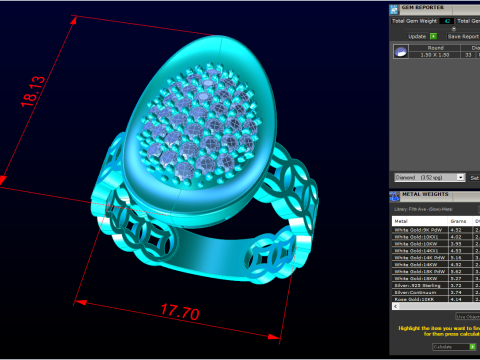
Task: Select the round gem thumbnail
Action: point(400,51)
